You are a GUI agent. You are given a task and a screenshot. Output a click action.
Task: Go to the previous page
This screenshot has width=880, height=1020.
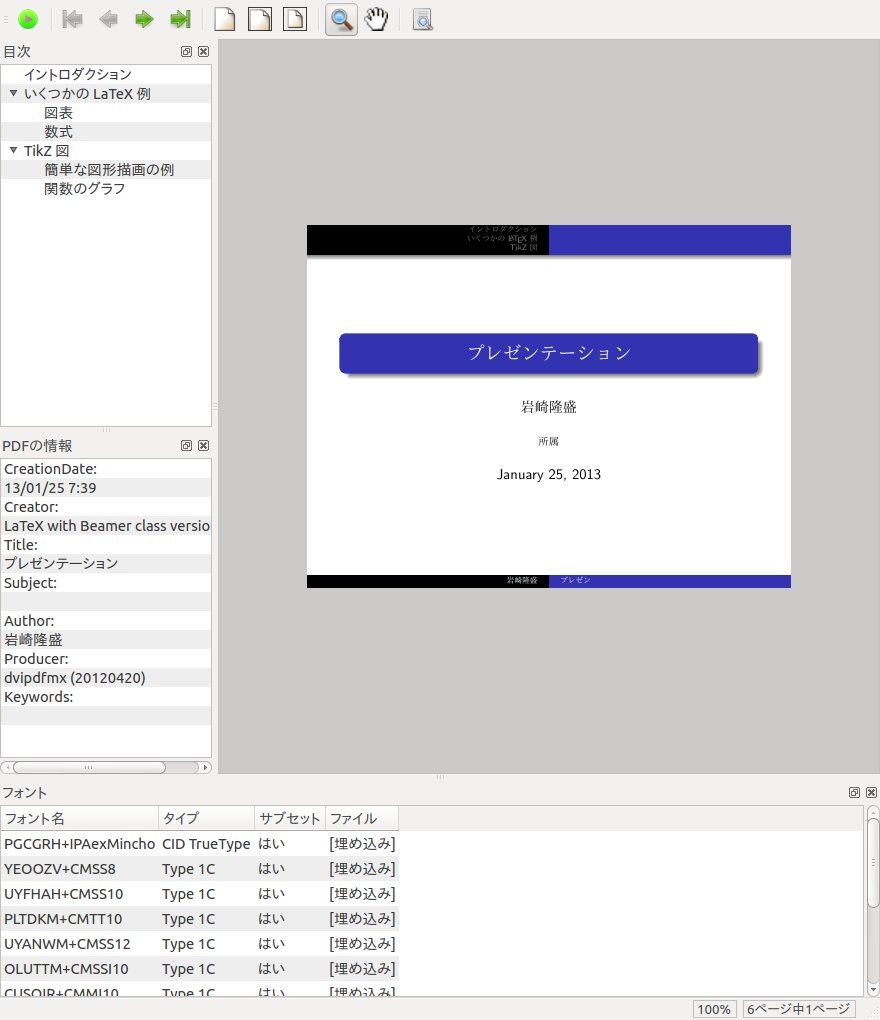click(x=108, y=20)
